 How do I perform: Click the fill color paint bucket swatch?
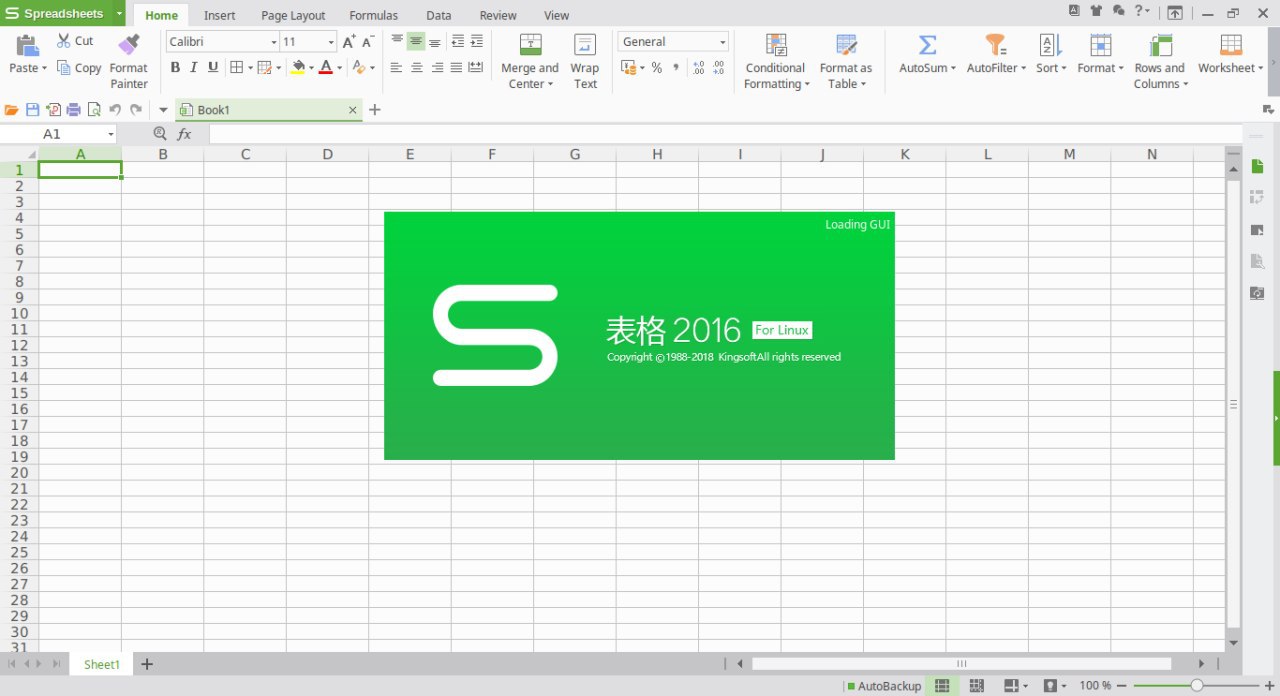(298, 68)
